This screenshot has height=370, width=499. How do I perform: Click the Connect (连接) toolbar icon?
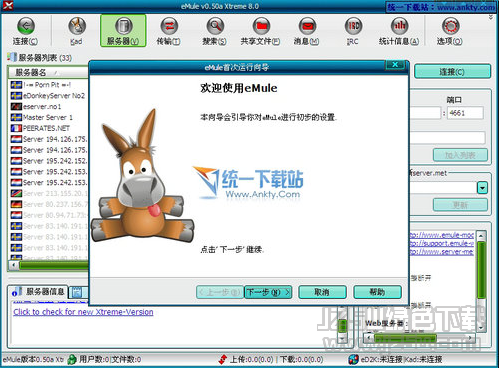tap(25, 26)
